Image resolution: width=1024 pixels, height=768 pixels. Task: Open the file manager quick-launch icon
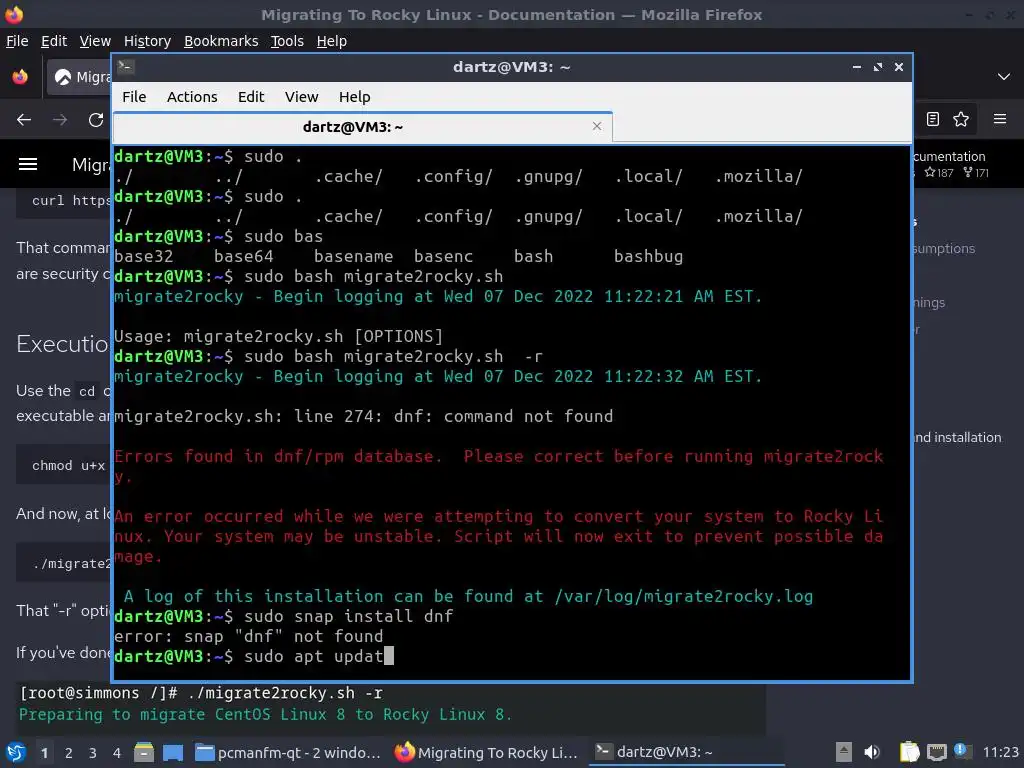[144, 752]
